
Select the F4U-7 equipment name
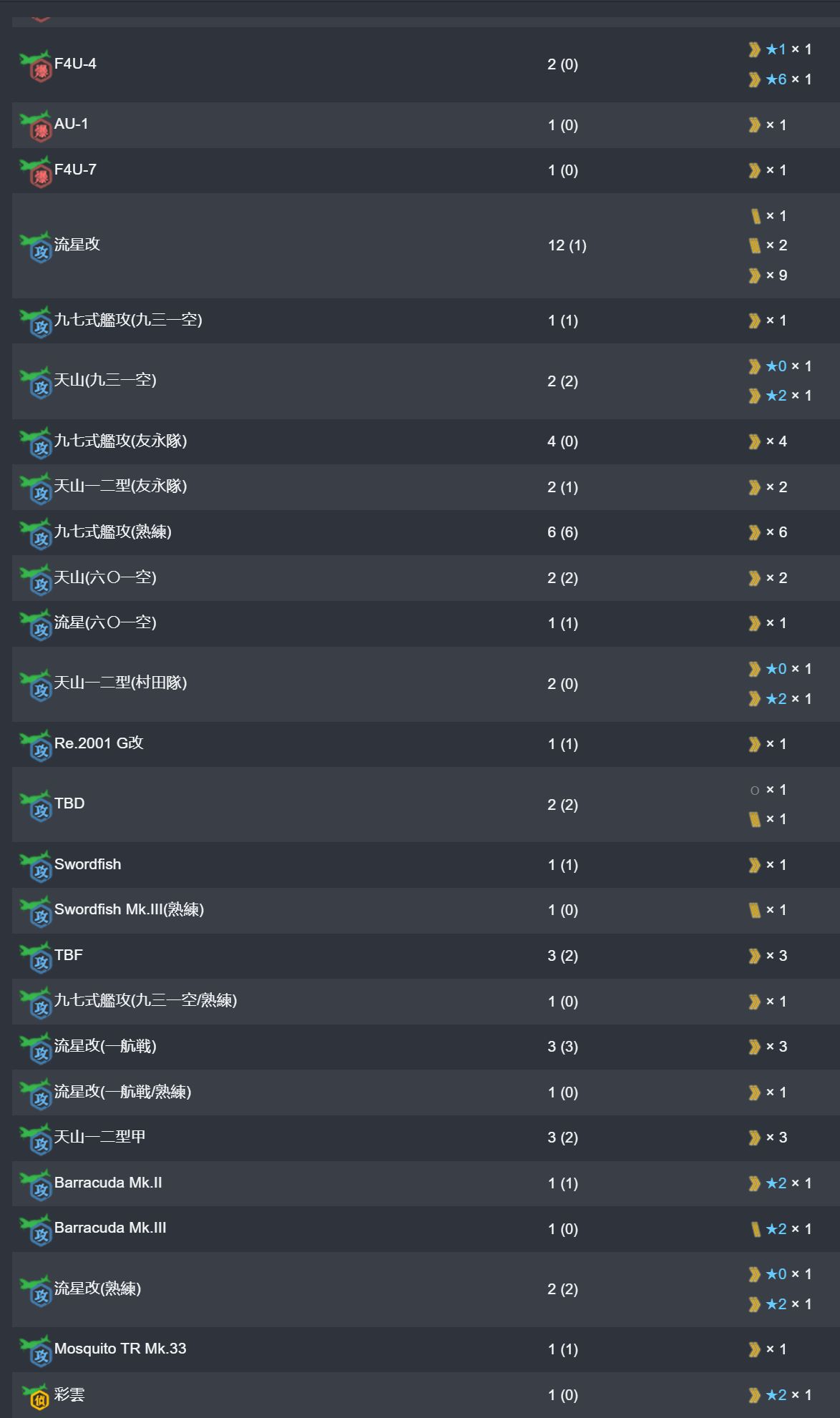75,170
